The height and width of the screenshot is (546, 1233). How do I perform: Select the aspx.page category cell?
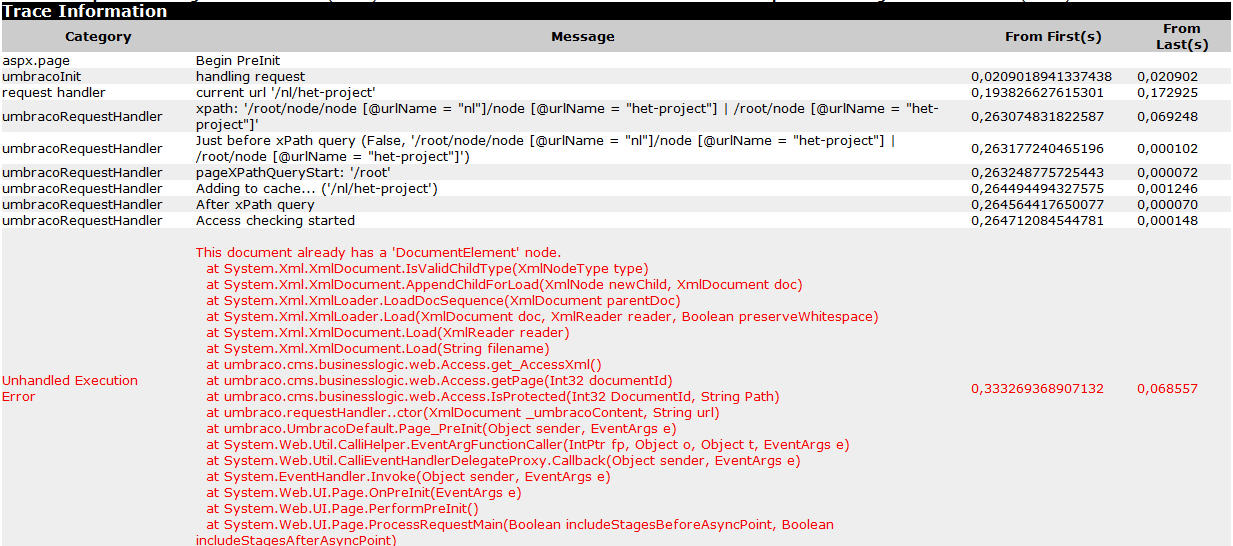36,60
